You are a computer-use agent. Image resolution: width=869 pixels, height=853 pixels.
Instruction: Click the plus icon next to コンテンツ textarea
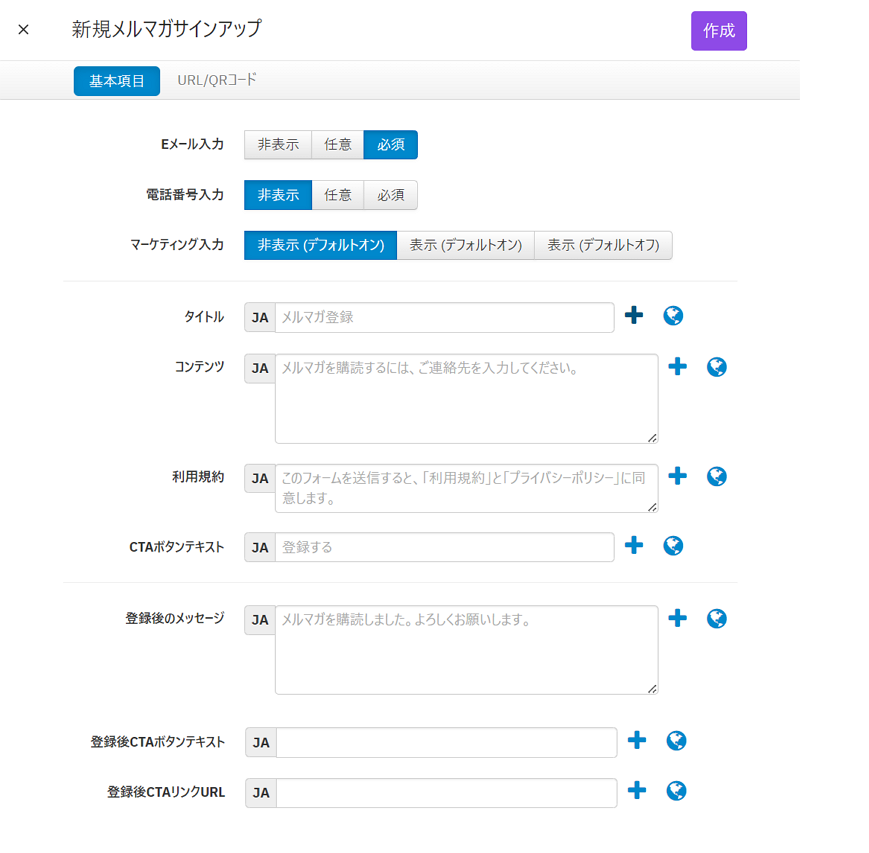(677, 367)
